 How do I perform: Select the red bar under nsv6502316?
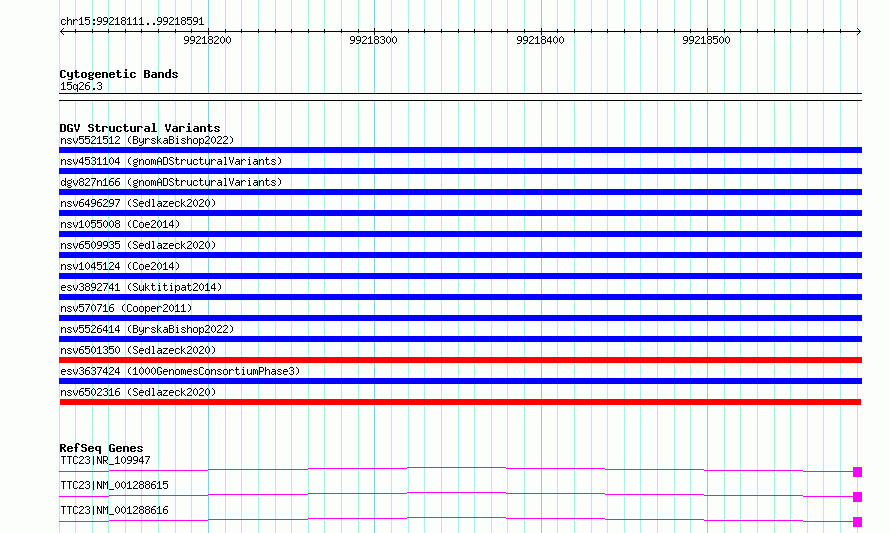point(460,402)
